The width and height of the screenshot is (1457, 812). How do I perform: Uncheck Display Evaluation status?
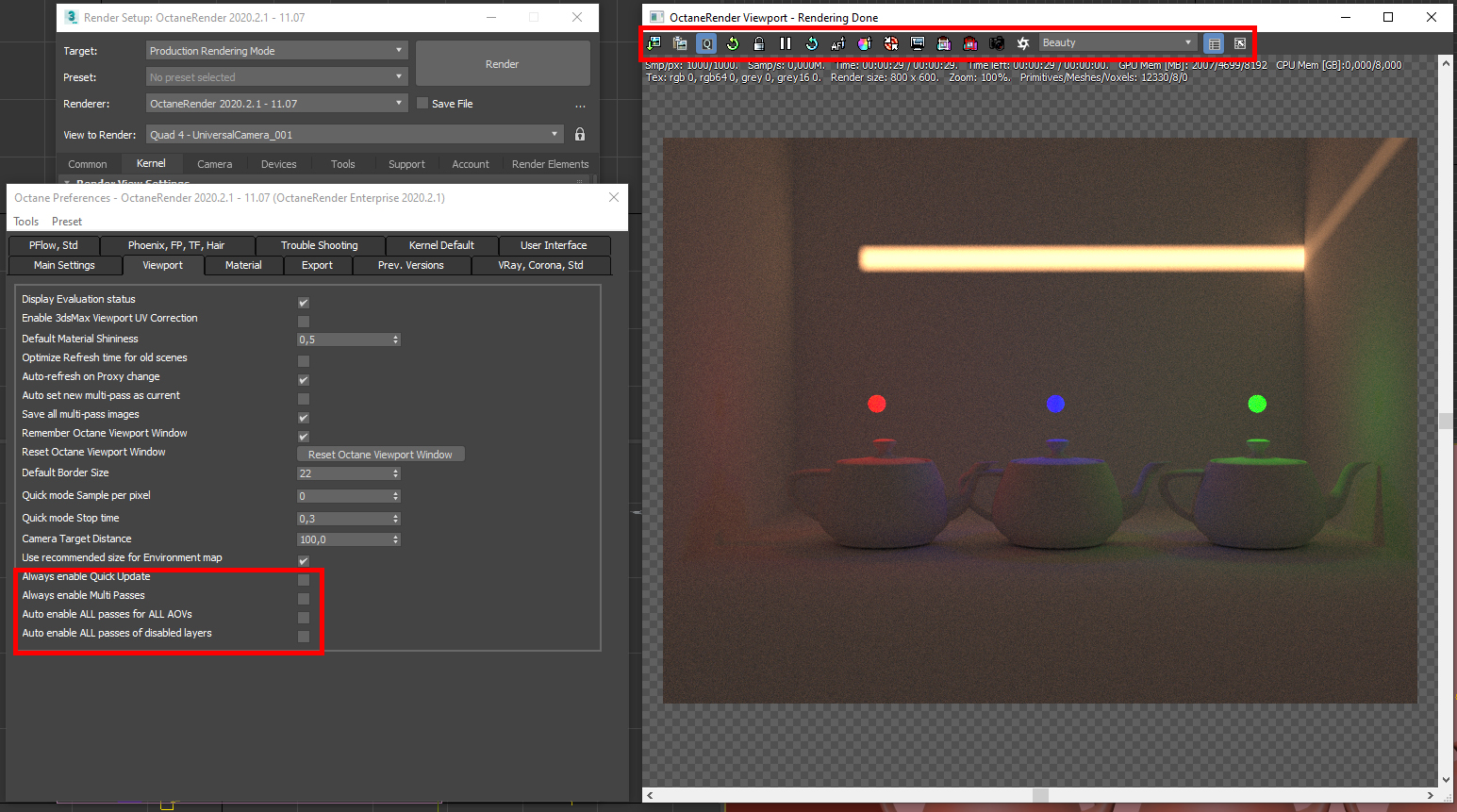(304, 303)
